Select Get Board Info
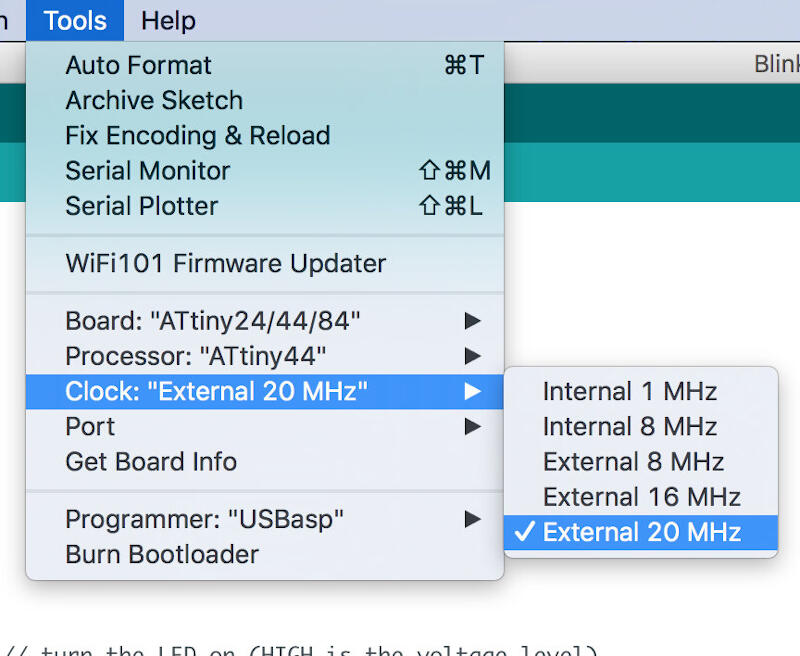Screen dimensions: 800x656 [x=150, y=462]
